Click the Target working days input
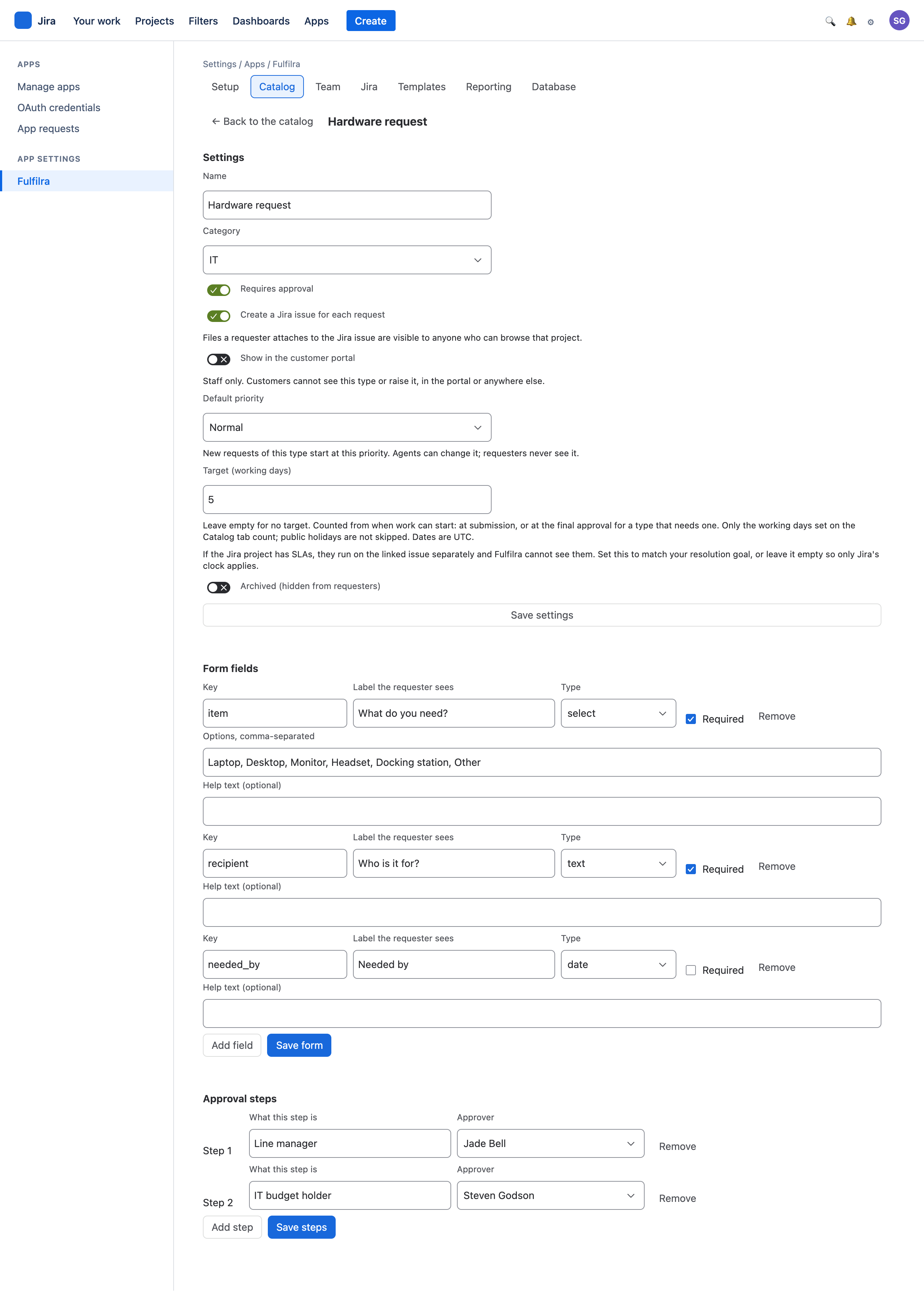 point(347,500)
